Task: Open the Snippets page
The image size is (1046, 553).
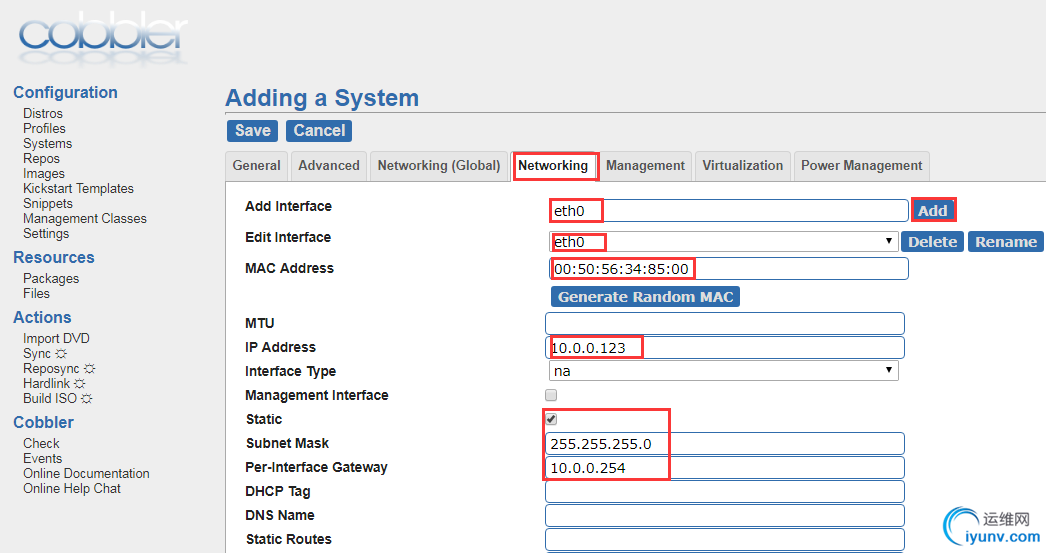Action: (x=48, y=203)
